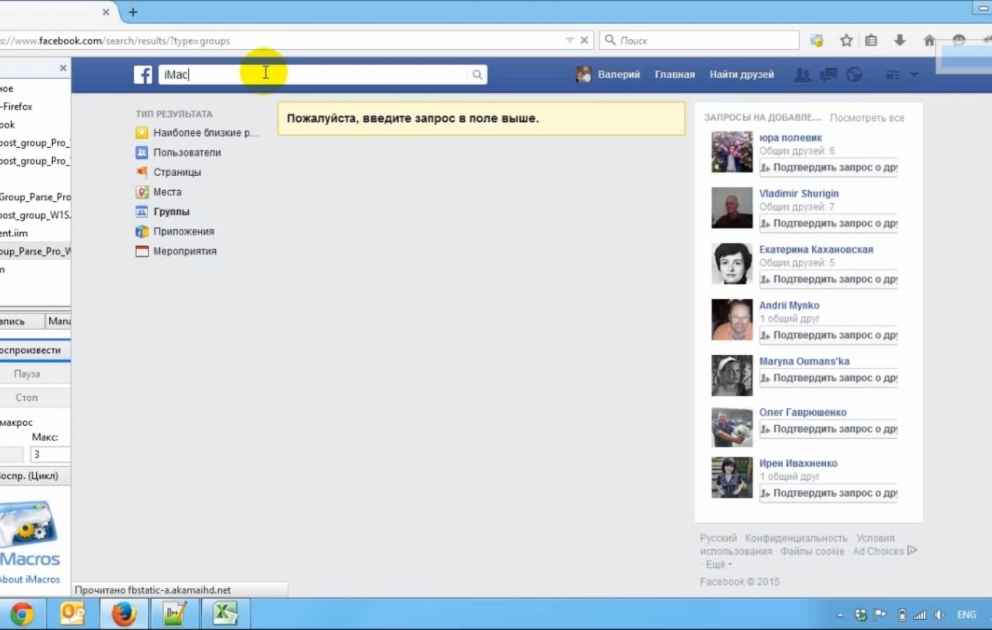This screenshot has width=992, height=630.
Task: Open a new browser tab
Action: click(133, 12)
